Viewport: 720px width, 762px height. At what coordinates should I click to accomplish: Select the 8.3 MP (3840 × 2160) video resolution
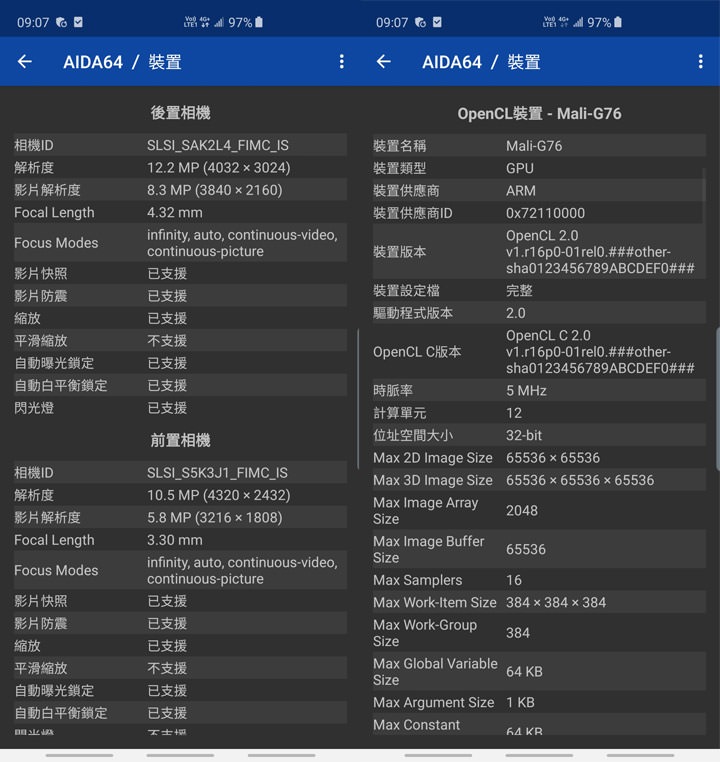[x=215, y=190]
